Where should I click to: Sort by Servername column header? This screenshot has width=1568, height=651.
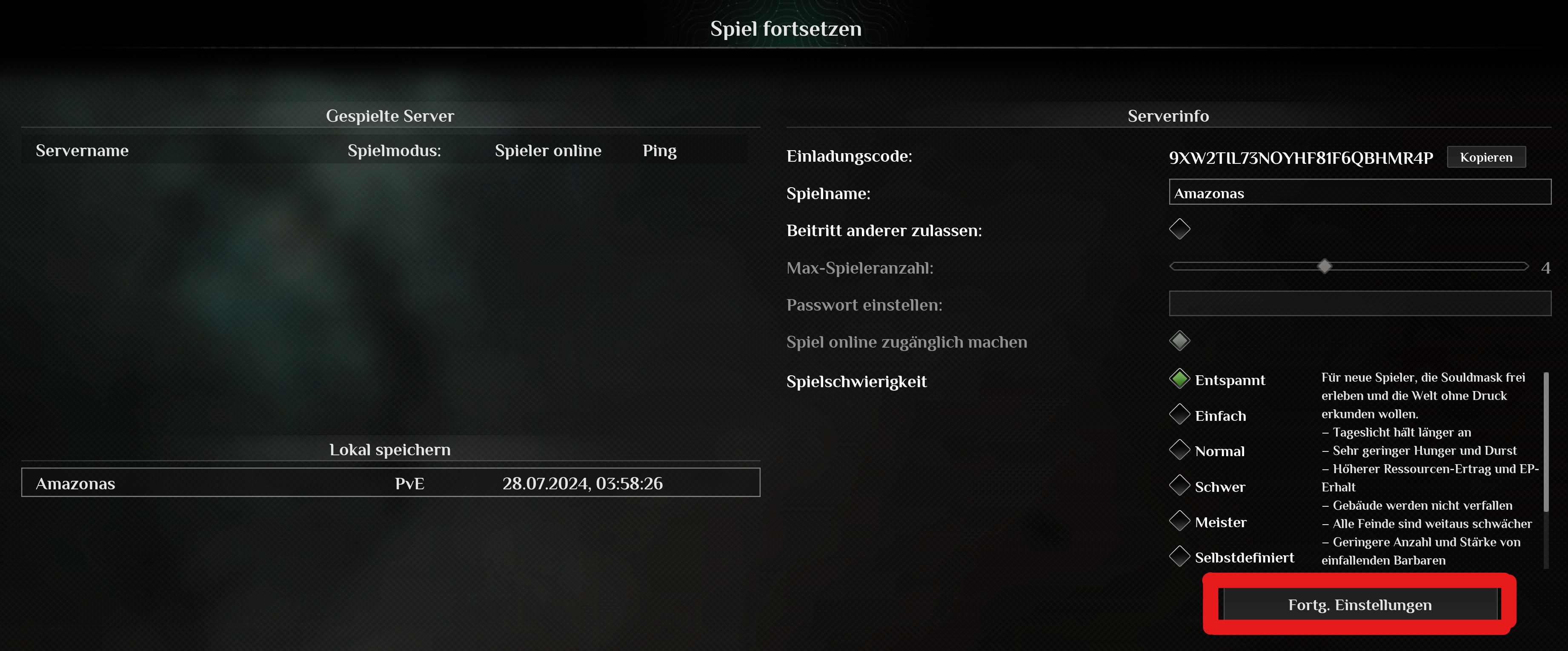82,150
